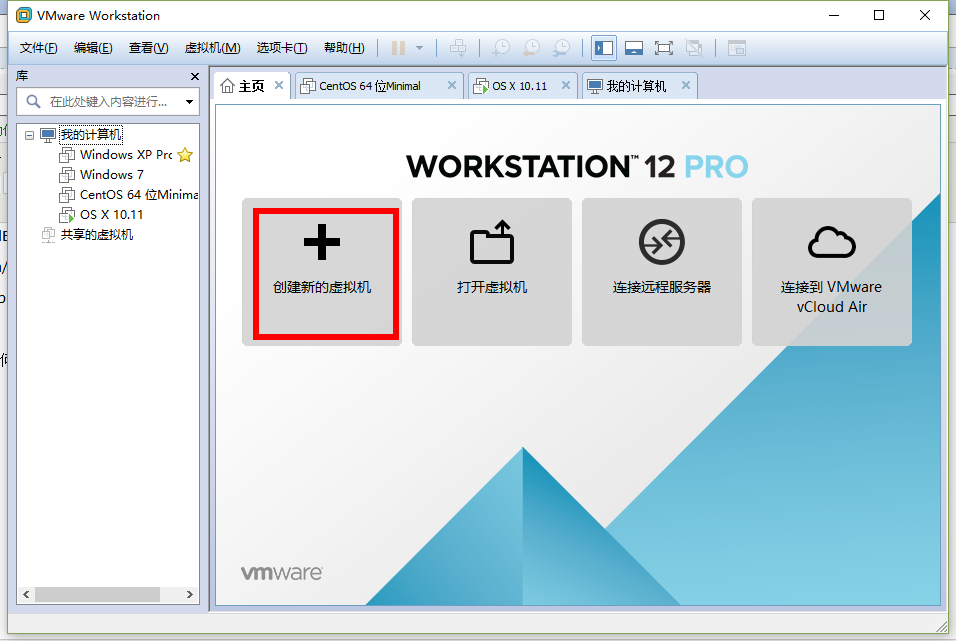Screen dimensions: 956x641
Task: Select Windows XP Pro in the library
Action: click(126, 155)
